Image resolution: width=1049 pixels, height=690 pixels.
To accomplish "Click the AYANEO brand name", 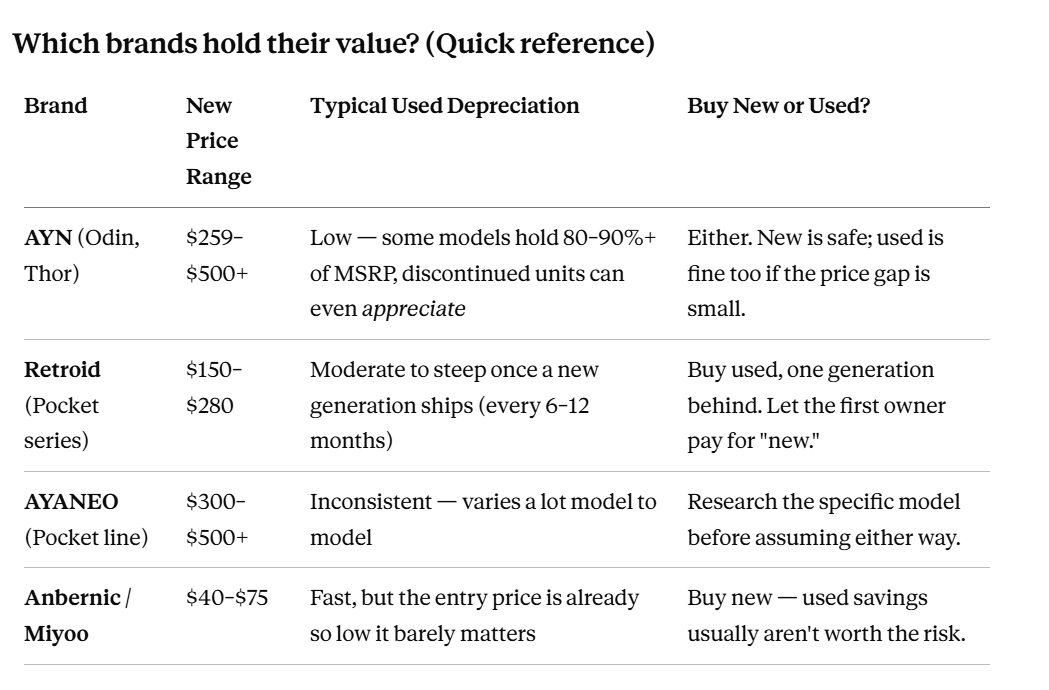I will 71,502.
